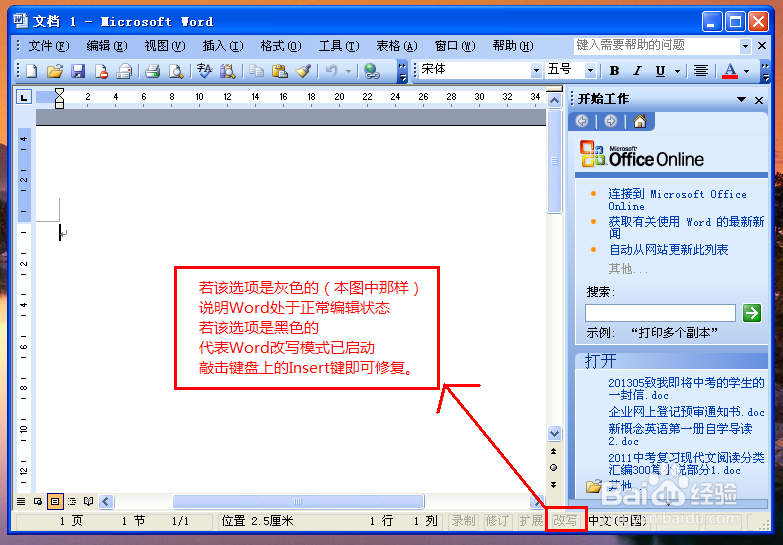Click the Copy icon in toolbar
Image resolution: width=783 pixels, height=545 pixels.
click(256, 71)
